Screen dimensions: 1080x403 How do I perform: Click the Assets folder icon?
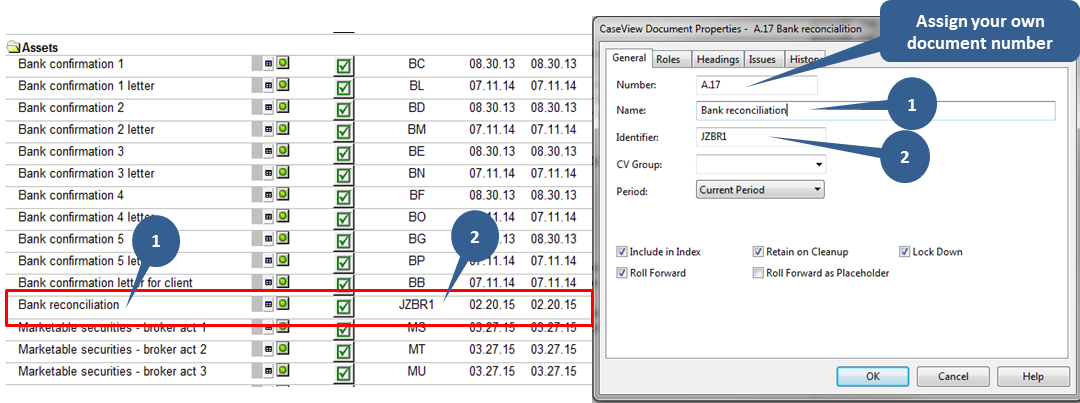point(14,48)
